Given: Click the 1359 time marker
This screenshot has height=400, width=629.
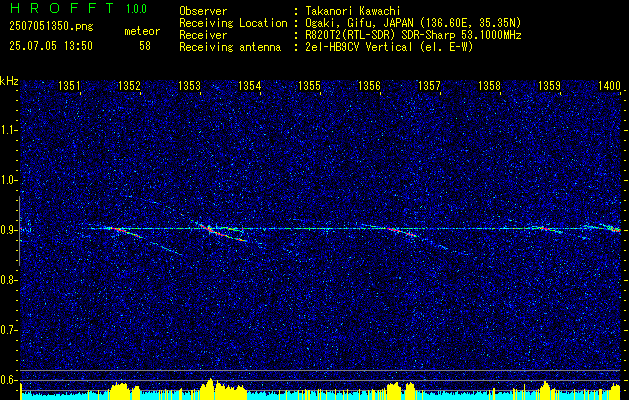Looking at the screenshot, I should 549,85.
